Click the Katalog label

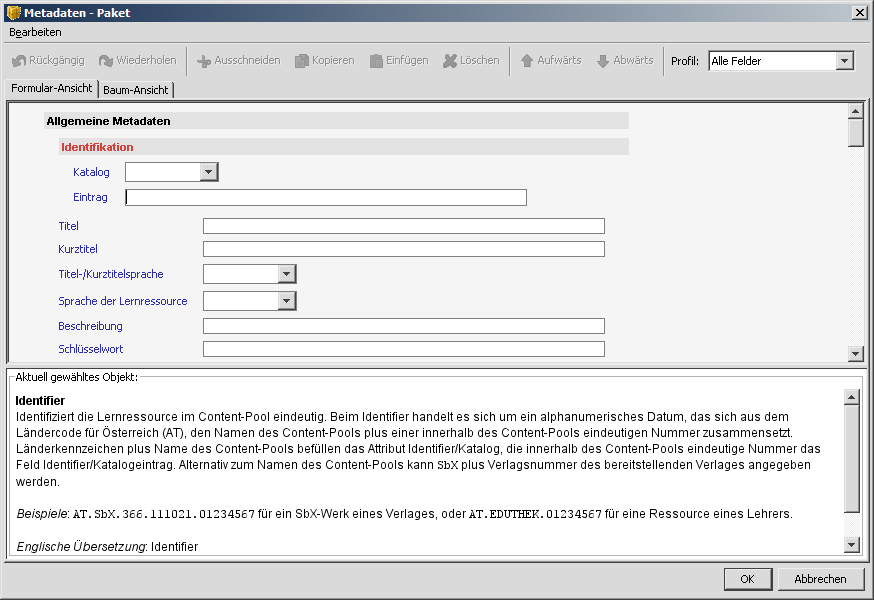[91, 172]
